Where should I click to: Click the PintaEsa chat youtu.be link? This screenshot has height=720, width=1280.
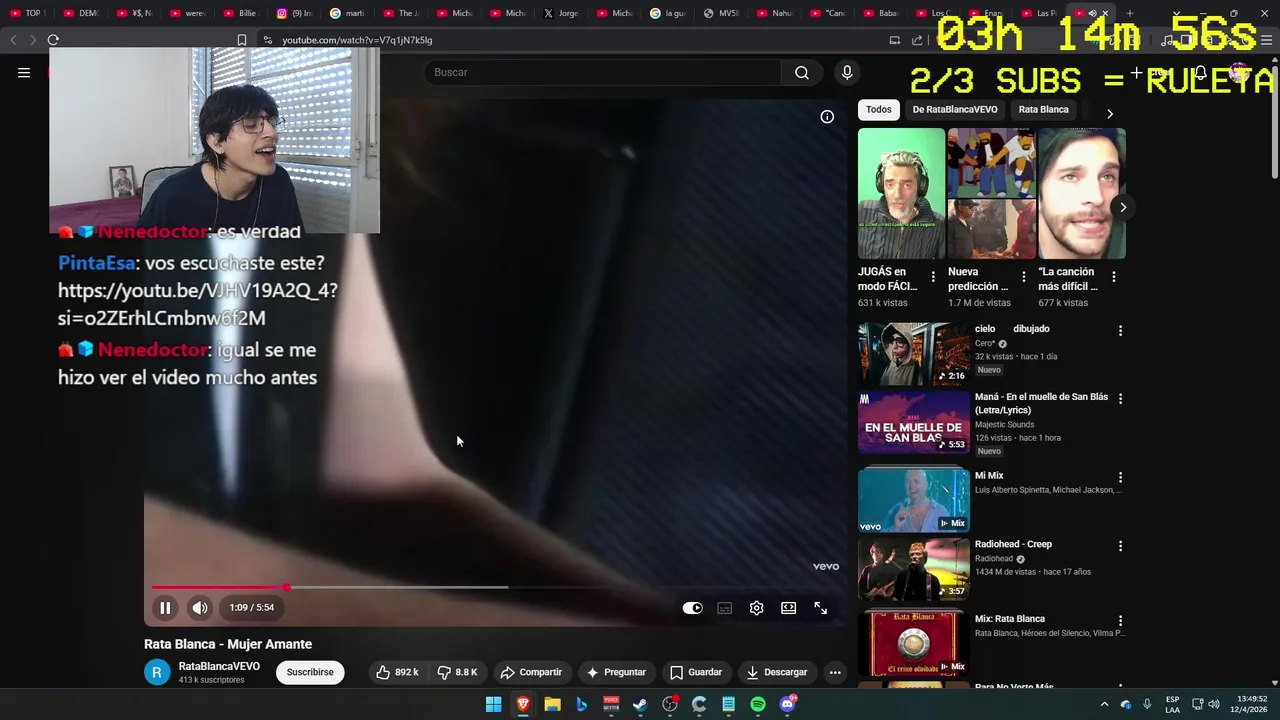198,304
